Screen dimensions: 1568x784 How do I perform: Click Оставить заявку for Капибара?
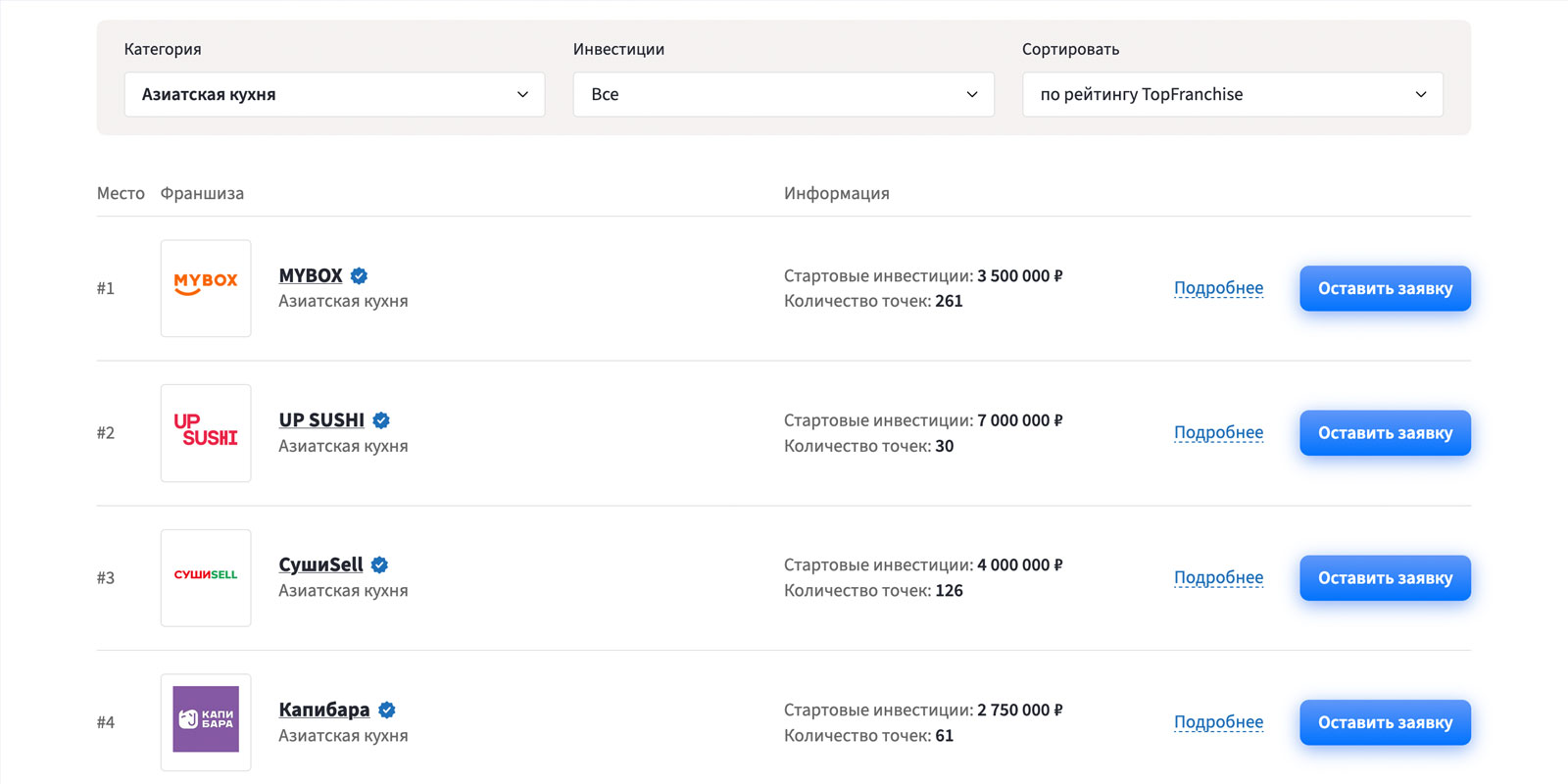point(1385,722)
